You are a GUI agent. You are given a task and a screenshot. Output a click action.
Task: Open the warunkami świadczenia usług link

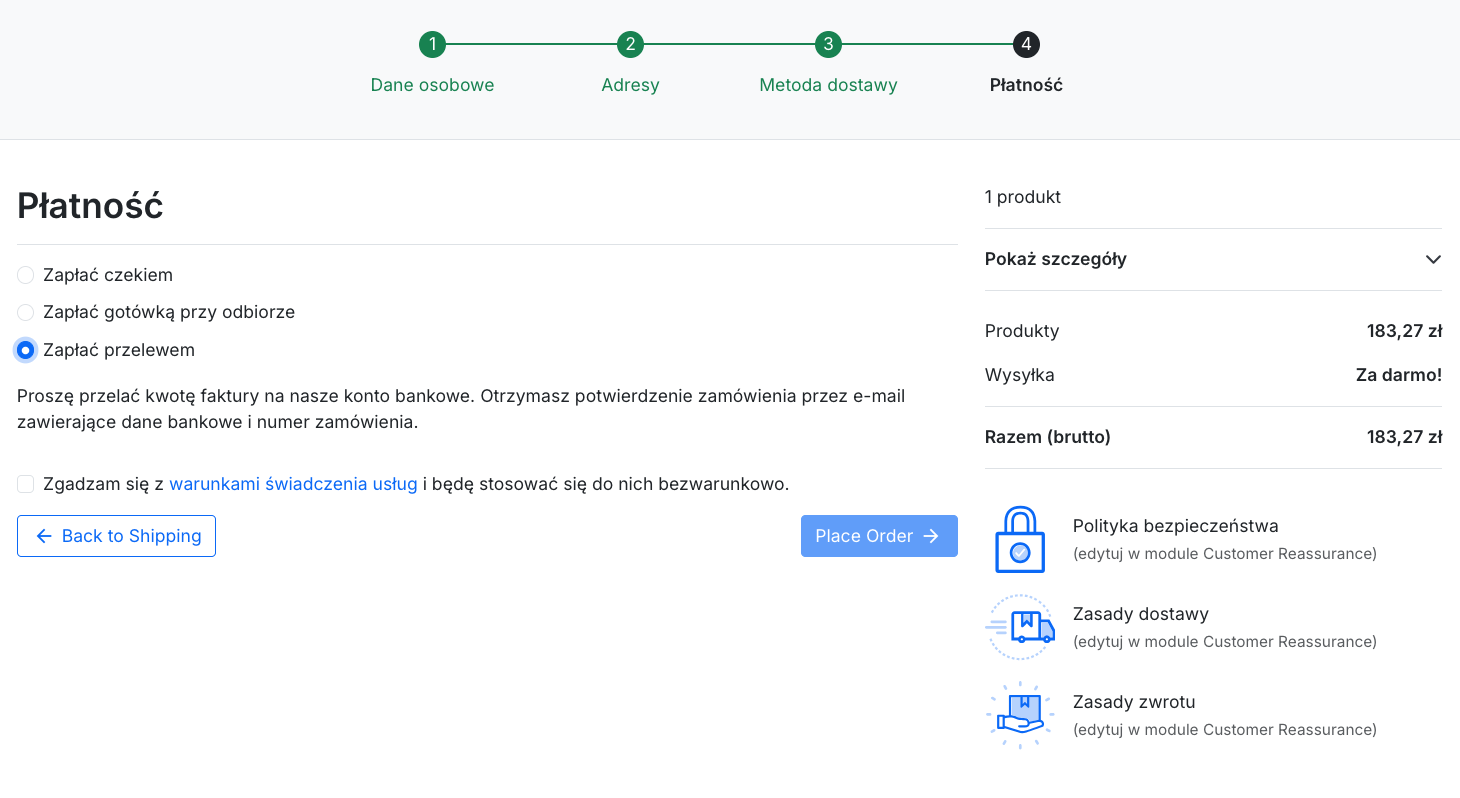293,484
